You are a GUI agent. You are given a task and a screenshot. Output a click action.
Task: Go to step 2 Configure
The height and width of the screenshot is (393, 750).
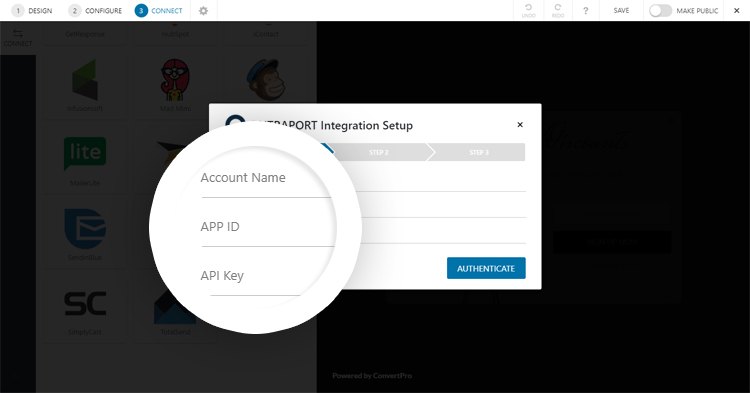(95, 11)
